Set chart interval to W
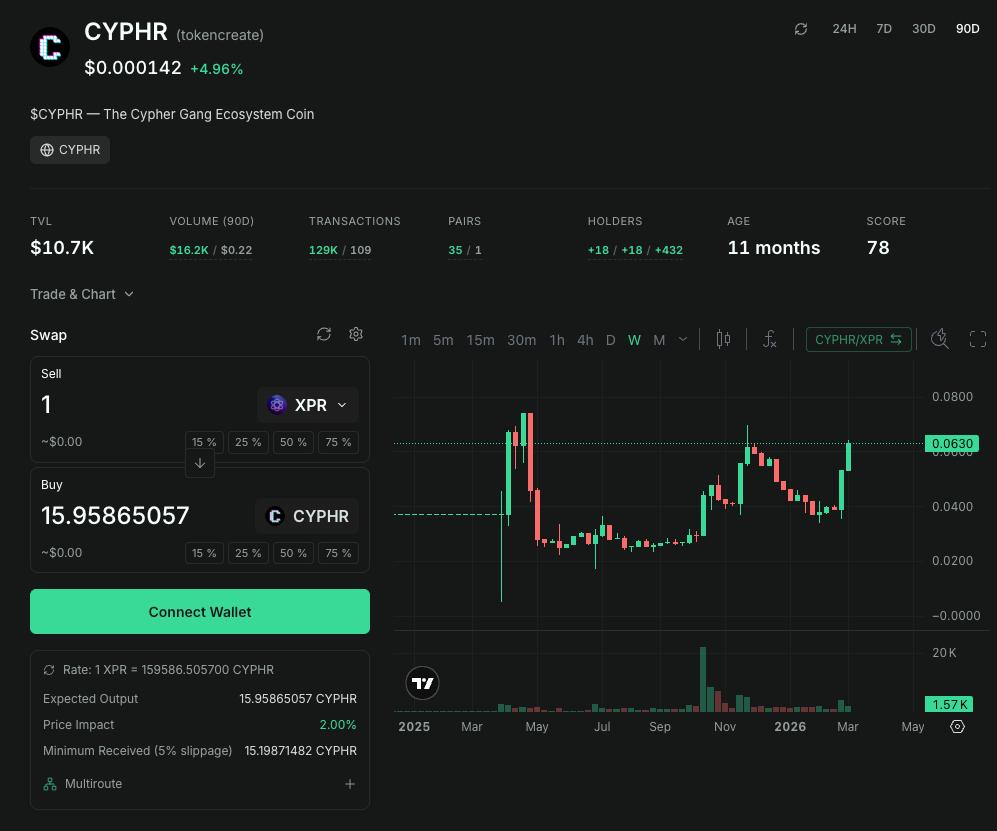The height and width of the screenshot is (831, 997). (x=635, y=340)
